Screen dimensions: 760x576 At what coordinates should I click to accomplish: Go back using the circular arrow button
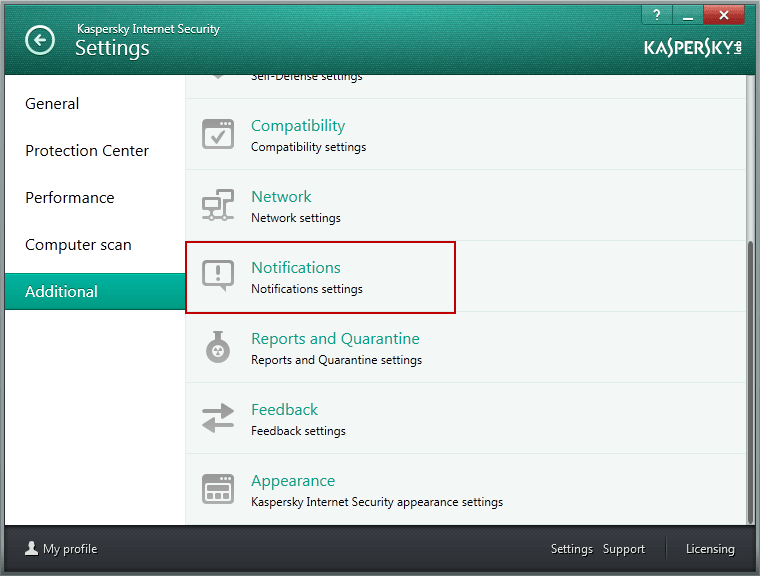pyautogui.click(x=40, y=40)
